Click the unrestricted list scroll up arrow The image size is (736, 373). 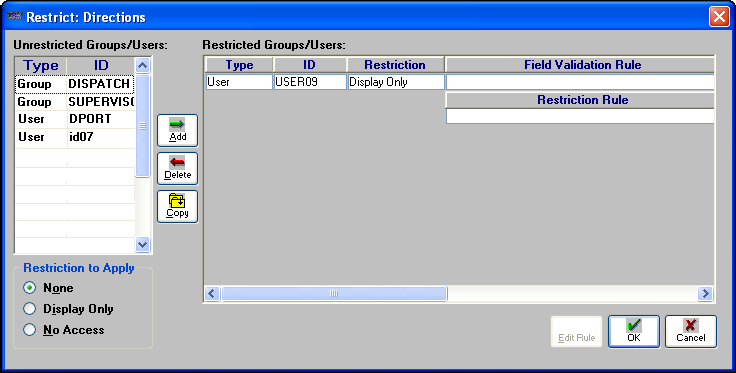pos(142,65)
